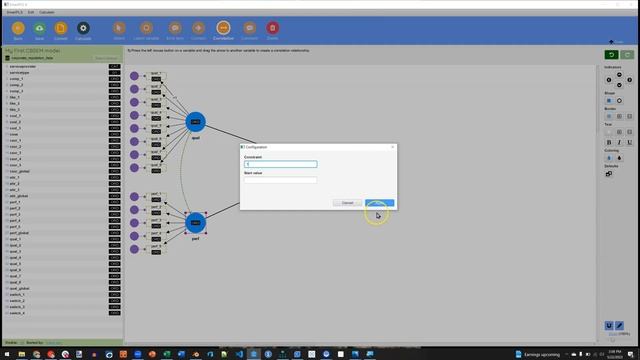Screen dimensions: 640x360
Task: Select the square shape option
Action: 609,100
